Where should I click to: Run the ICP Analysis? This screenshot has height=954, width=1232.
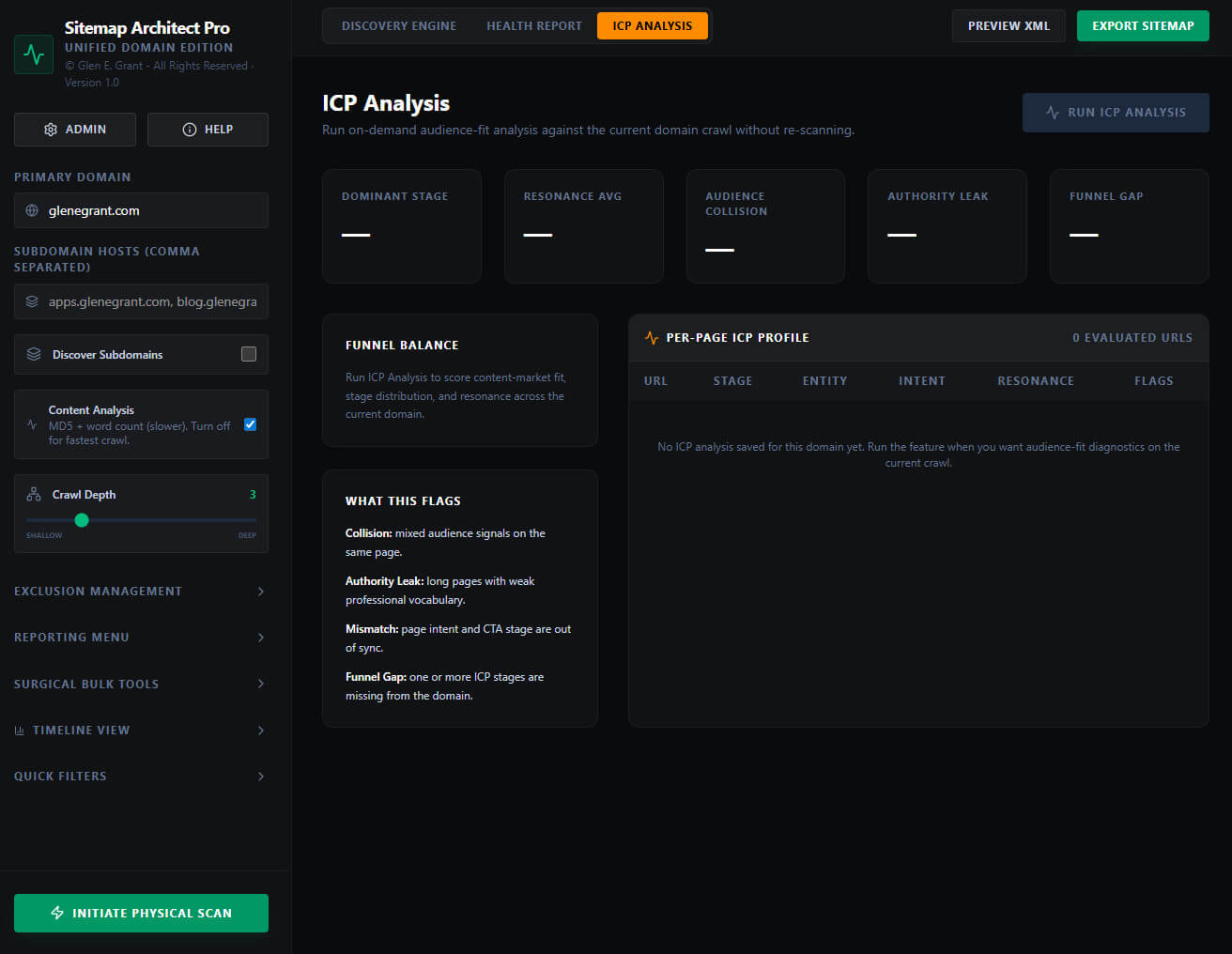[x=1116, y=113]
